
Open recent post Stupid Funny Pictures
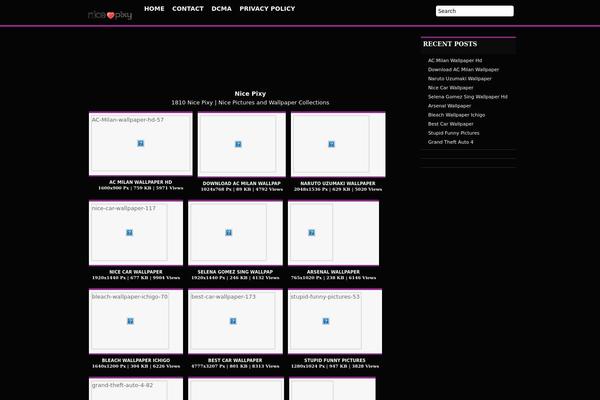coord(453,133)
